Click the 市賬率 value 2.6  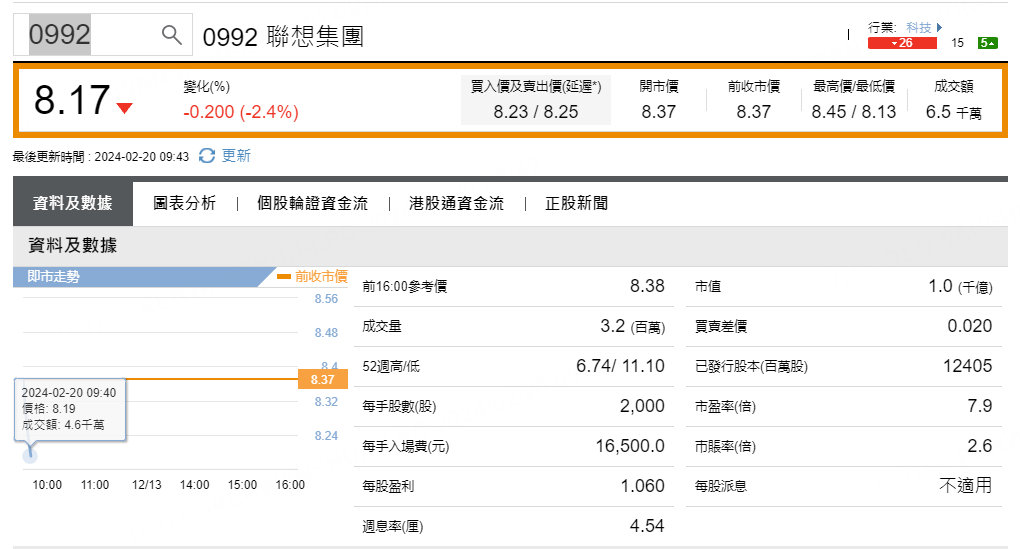pos(980,446)
